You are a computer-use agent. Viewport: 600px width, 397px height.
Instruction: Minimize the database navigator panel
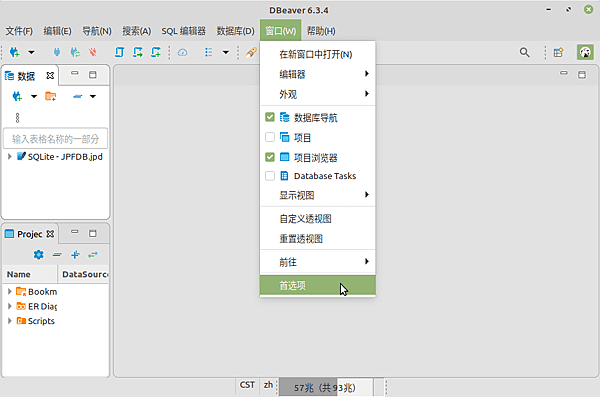coord(75,73)
